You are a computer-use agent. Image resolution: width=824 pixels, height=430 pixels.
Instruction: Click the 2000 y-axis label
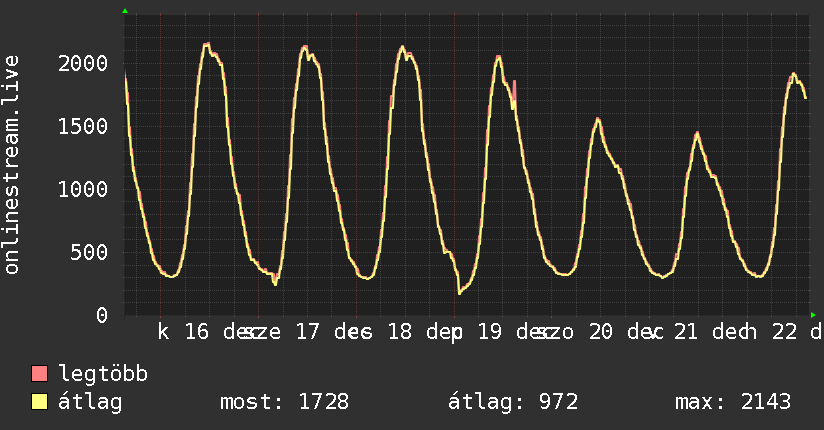(x=83, y=64)
